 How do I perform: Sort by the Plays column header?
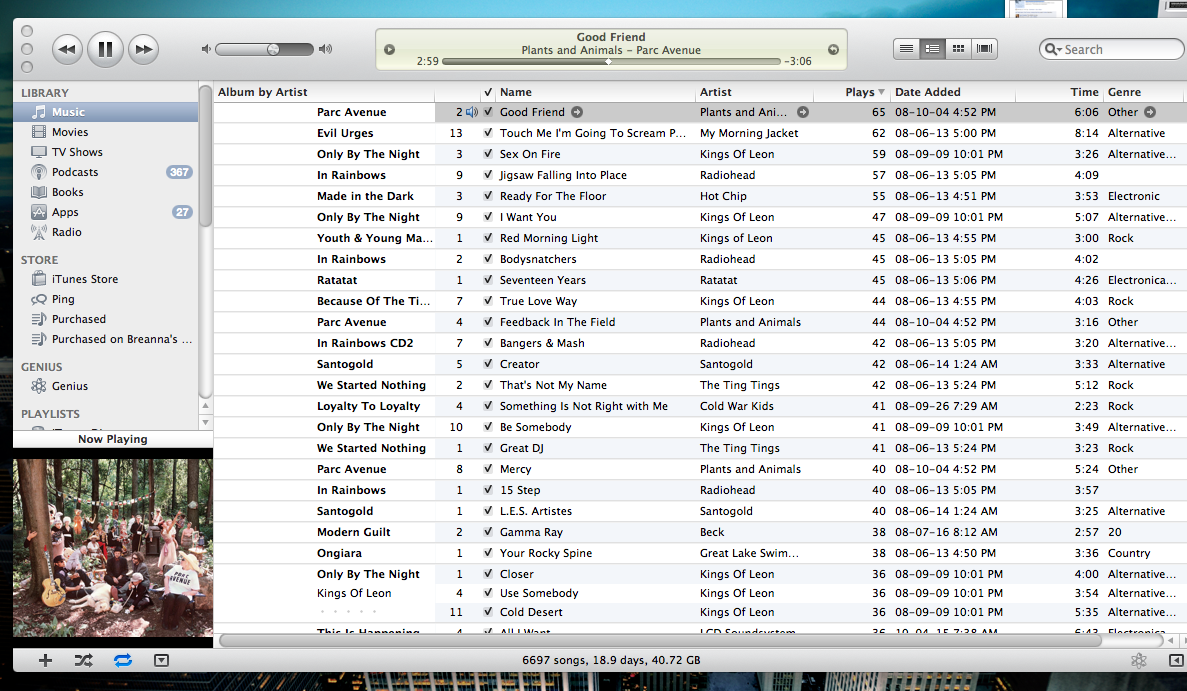pyautogui.click(x=851, y=92)
